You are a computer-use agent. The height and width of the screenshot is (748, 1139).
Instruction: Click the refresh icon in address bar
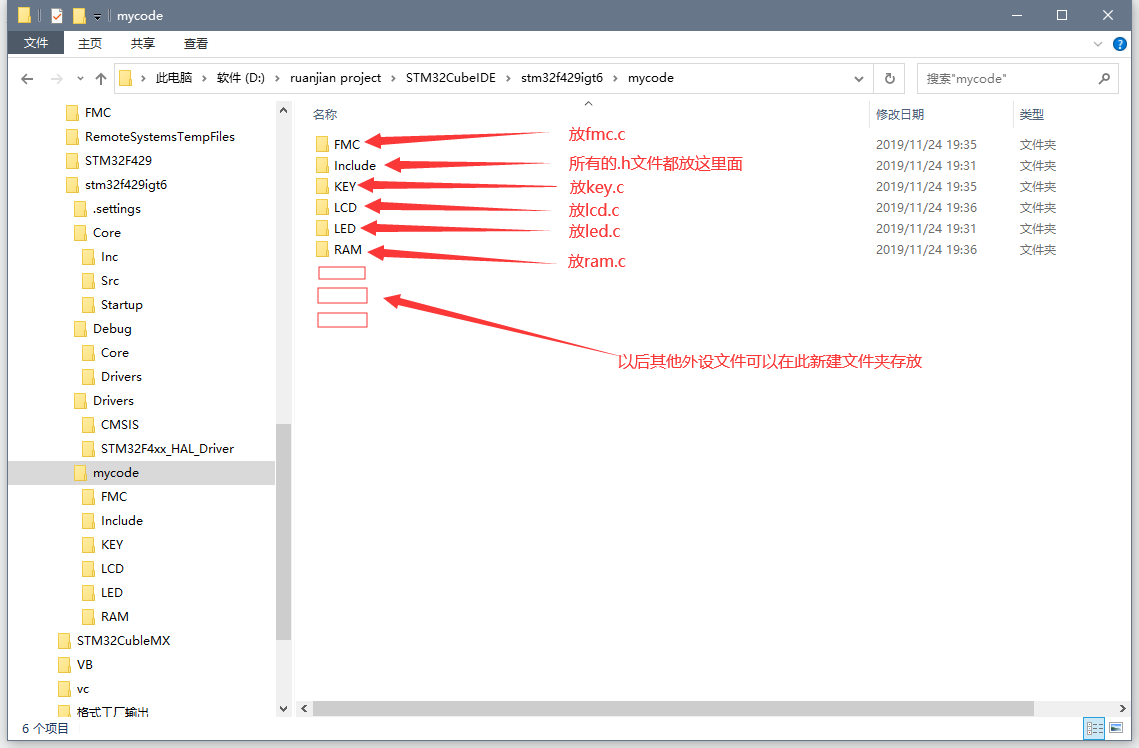click(889, 78)
